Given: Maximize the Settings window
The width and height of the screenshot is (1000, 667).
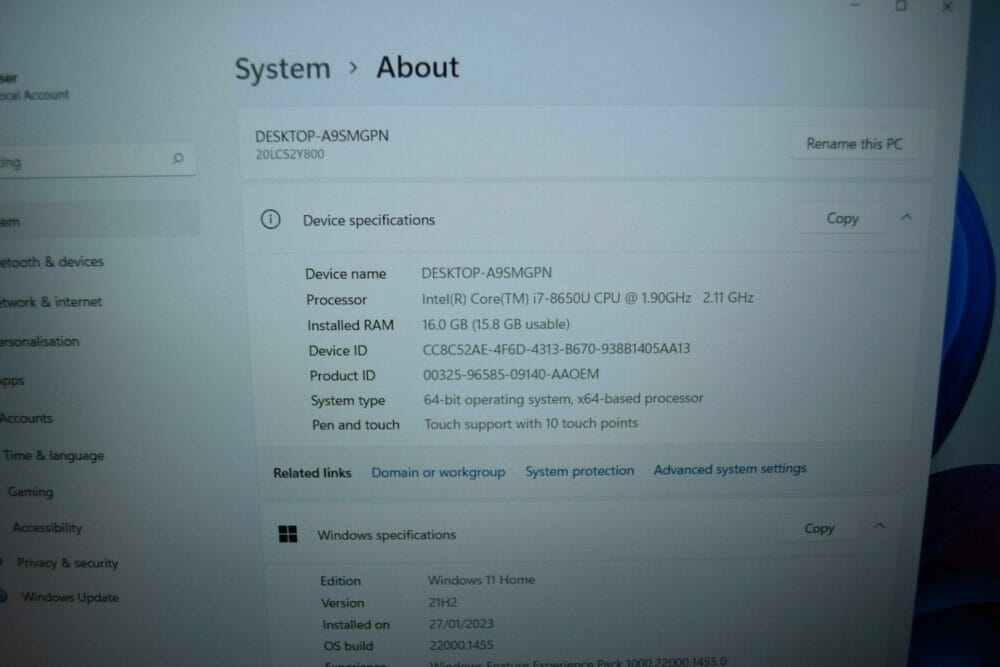Looking at the screenshot, I should pos(901,6).
